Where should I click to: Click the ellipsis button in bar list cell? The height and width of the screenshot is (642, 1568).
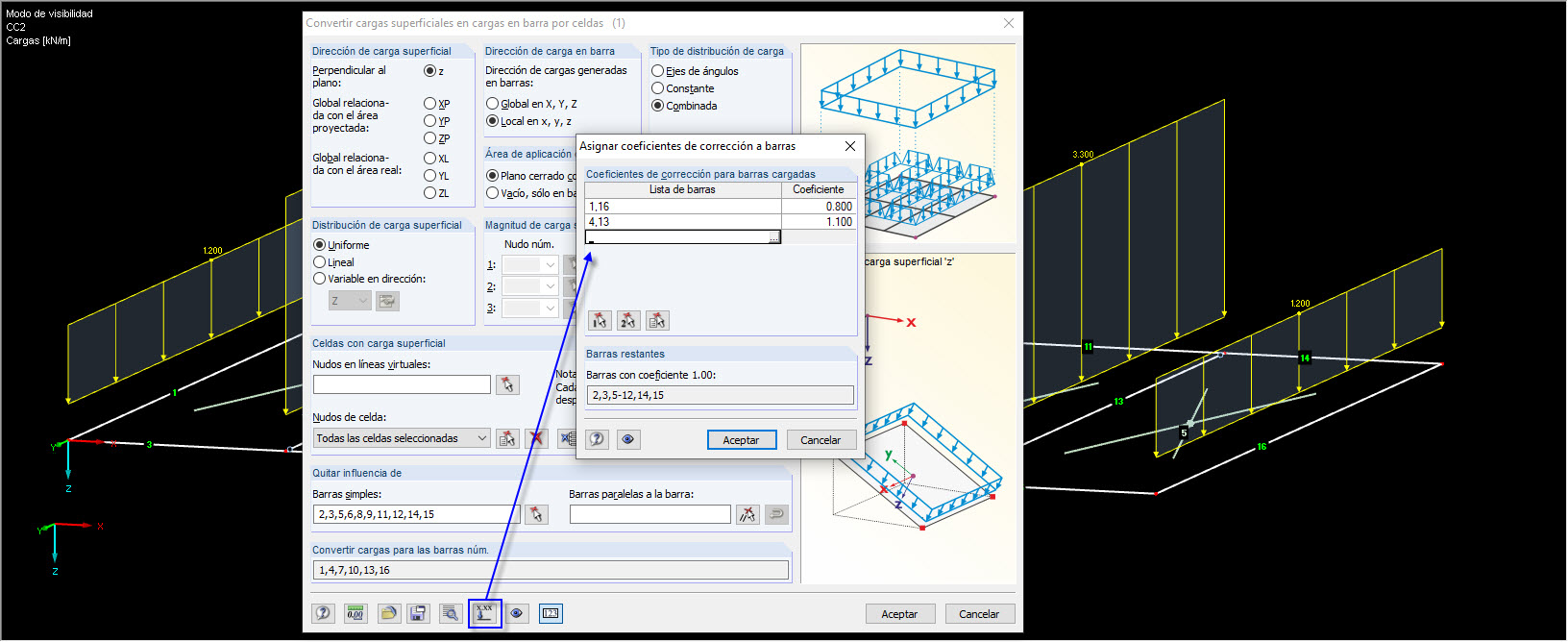pyautogui.click(x=774, y=237)
